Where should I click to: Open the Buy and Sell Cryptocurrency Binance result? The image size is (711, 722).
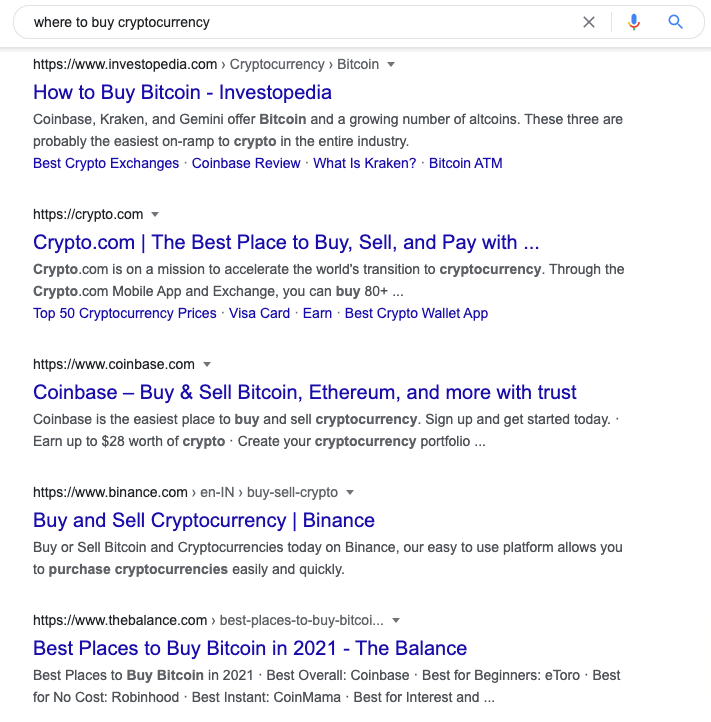[204, 521]
